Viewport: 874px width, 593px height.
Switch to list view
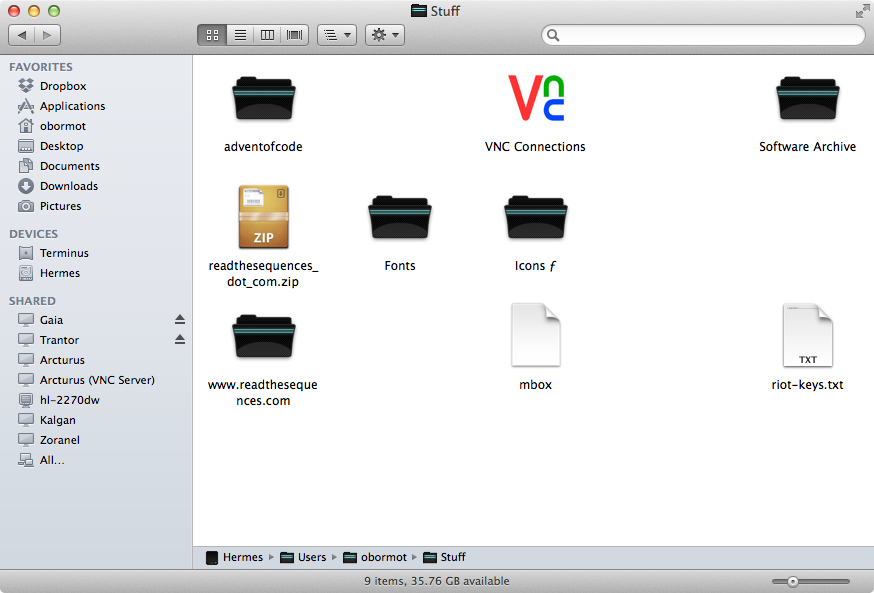(x=240, y=35)
